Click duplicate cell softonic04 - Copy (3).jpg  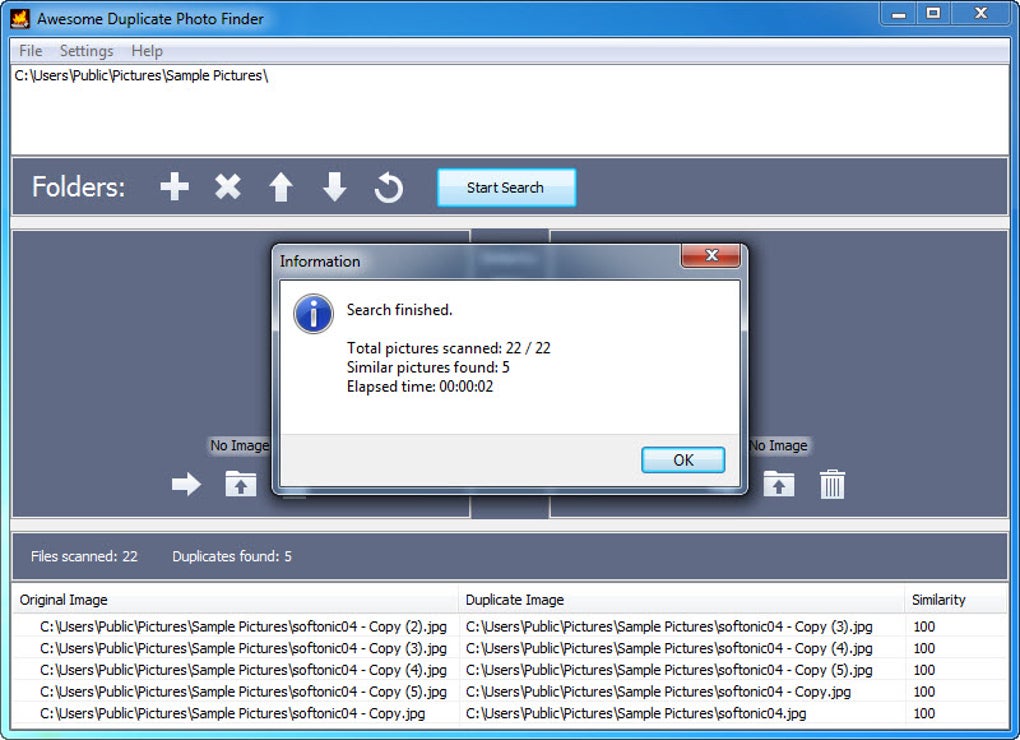click(669, 627)
